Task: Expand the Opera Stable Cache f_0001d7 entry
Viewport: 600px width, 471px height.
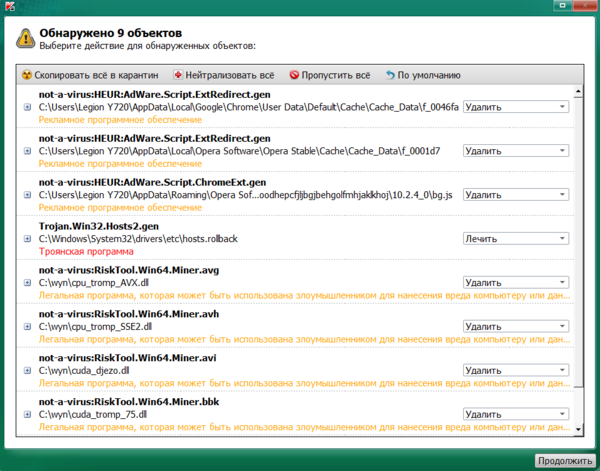Action: (27, 151)
